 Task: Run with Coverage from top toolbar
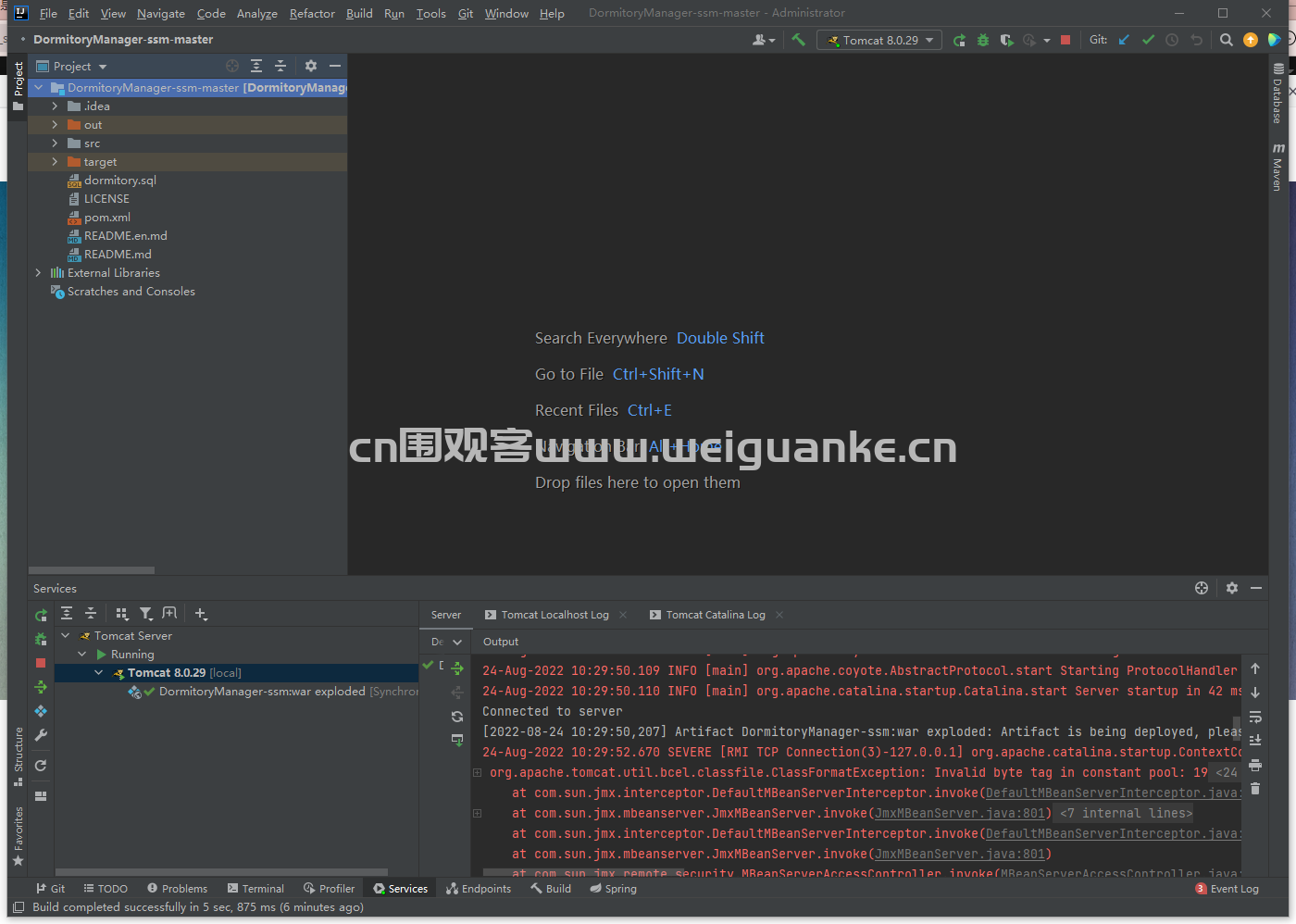1006,40
